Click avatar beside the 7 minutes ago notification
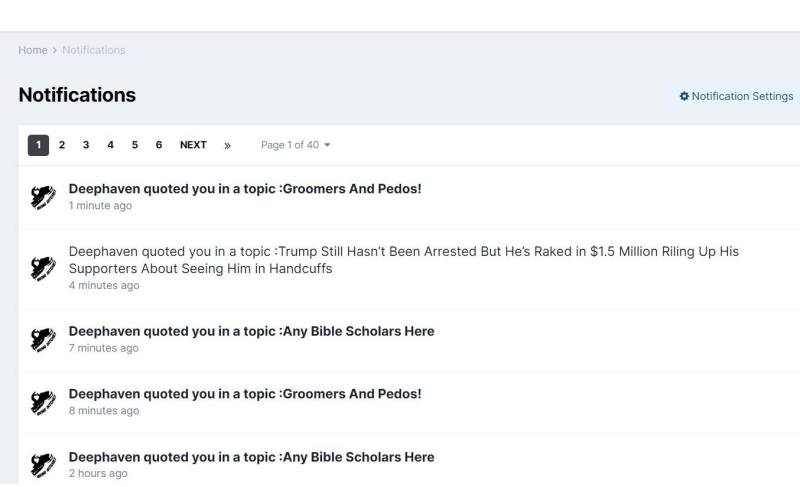 pyautogui.click(x=43, y=339)
